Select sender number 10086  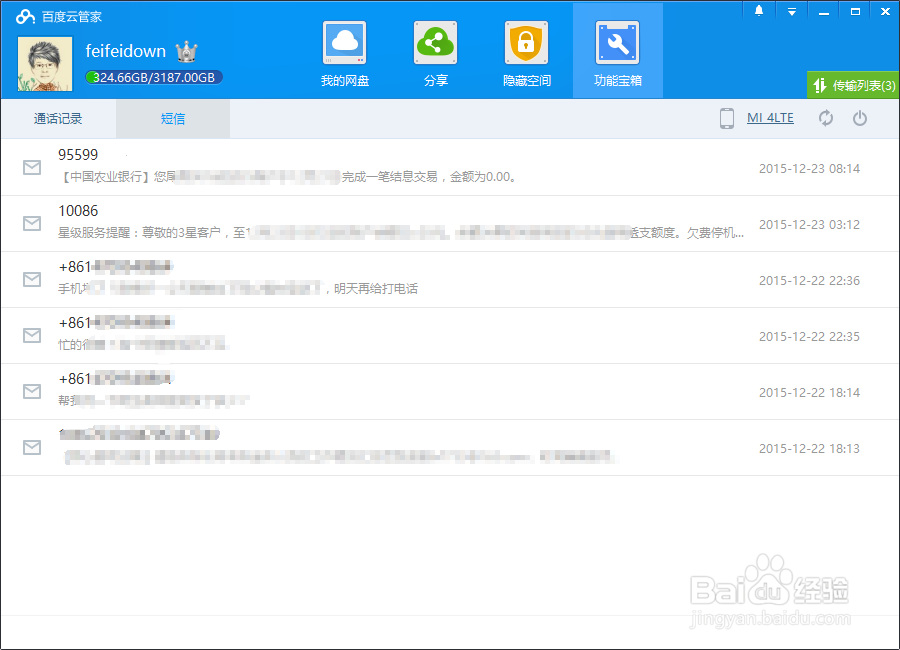(78, 211)
